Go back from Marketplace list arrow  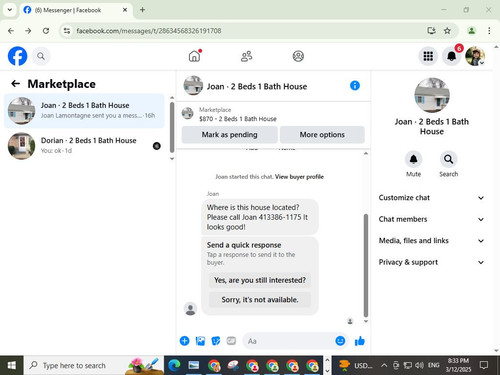pyautogui.click(x=15, y=84)
